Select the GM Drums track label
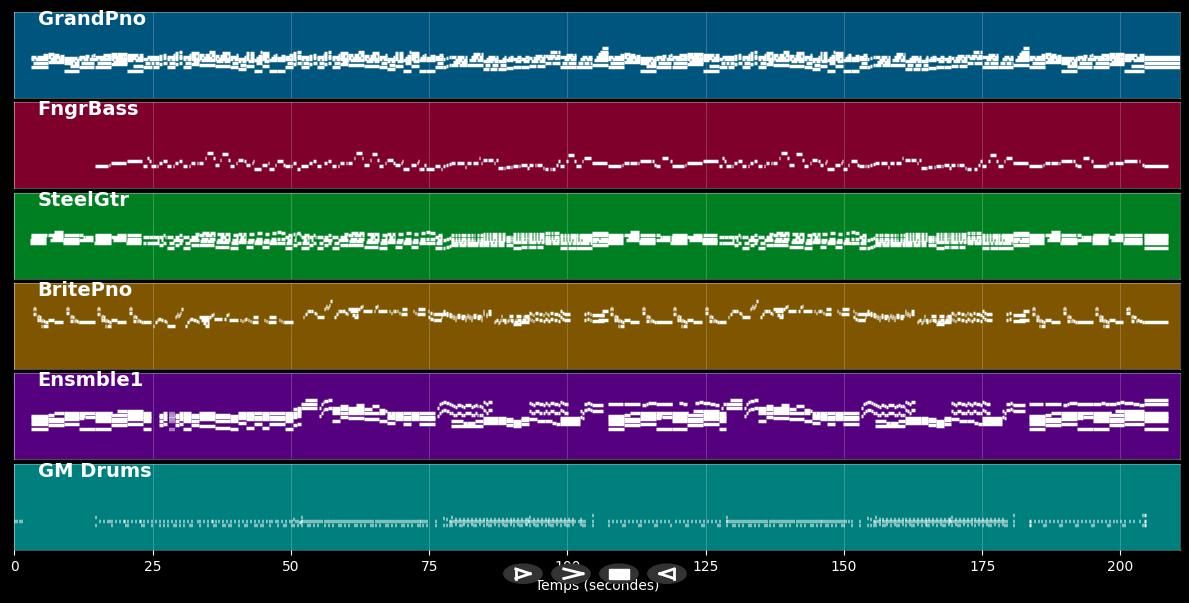The image size is (1189, 603). pyautogui.click(x=95, y=471)
